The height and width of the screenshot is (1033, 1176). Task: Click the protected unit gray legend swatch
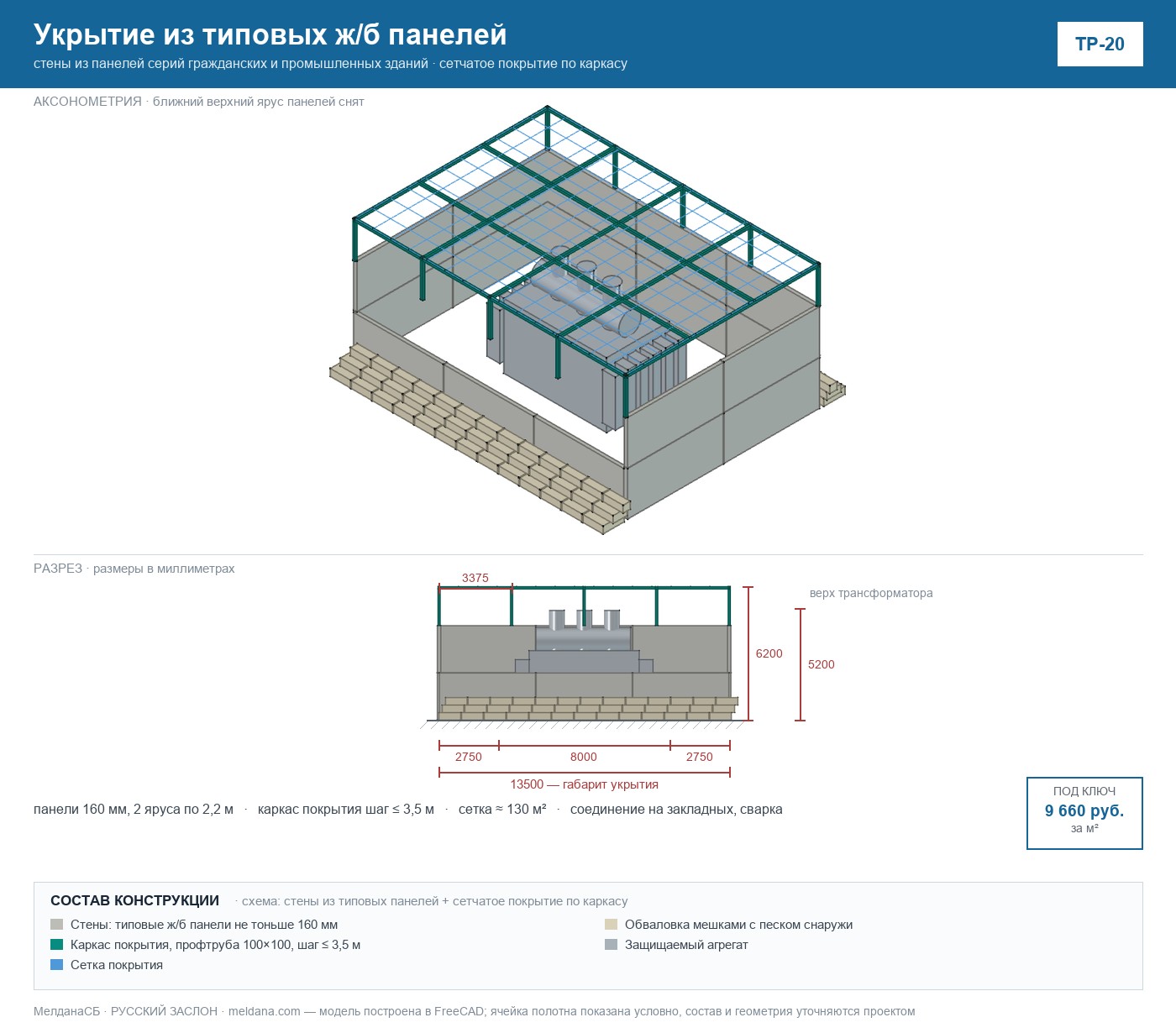tap(612, 945)
